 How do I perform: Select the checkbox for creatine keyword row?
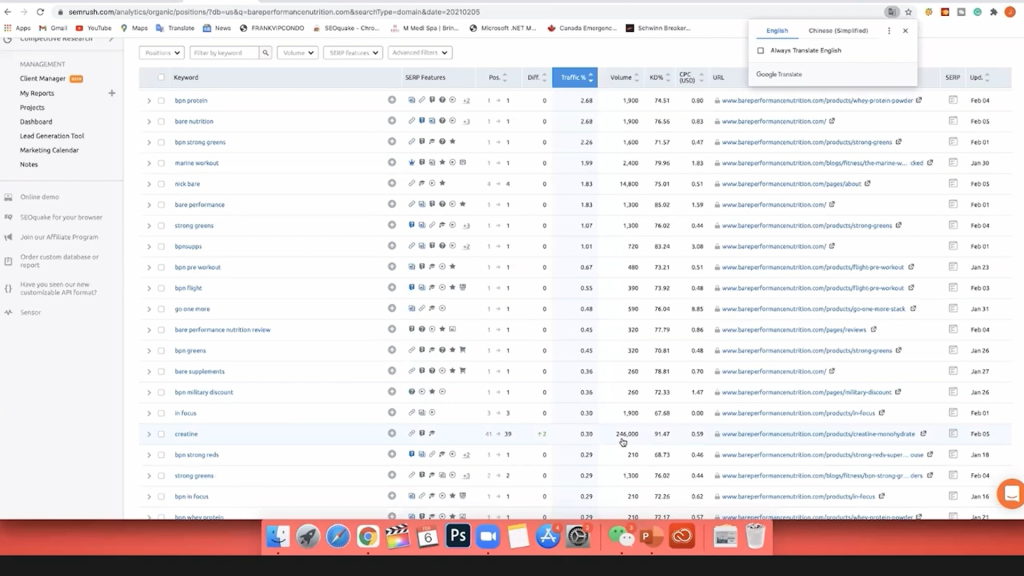pos(161,434)
